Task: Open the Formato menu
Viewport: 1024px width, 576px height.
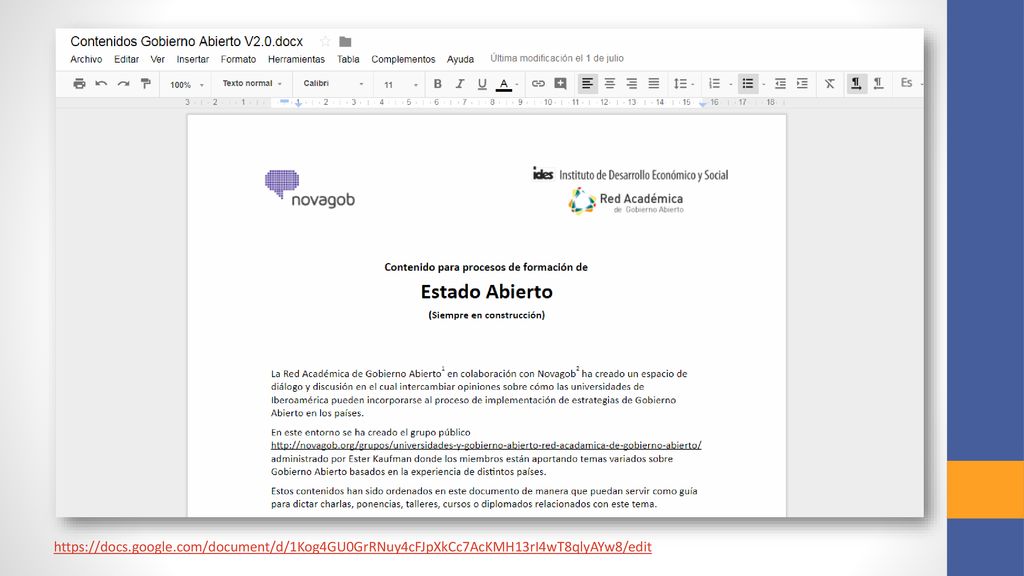Action: point(238,59)
